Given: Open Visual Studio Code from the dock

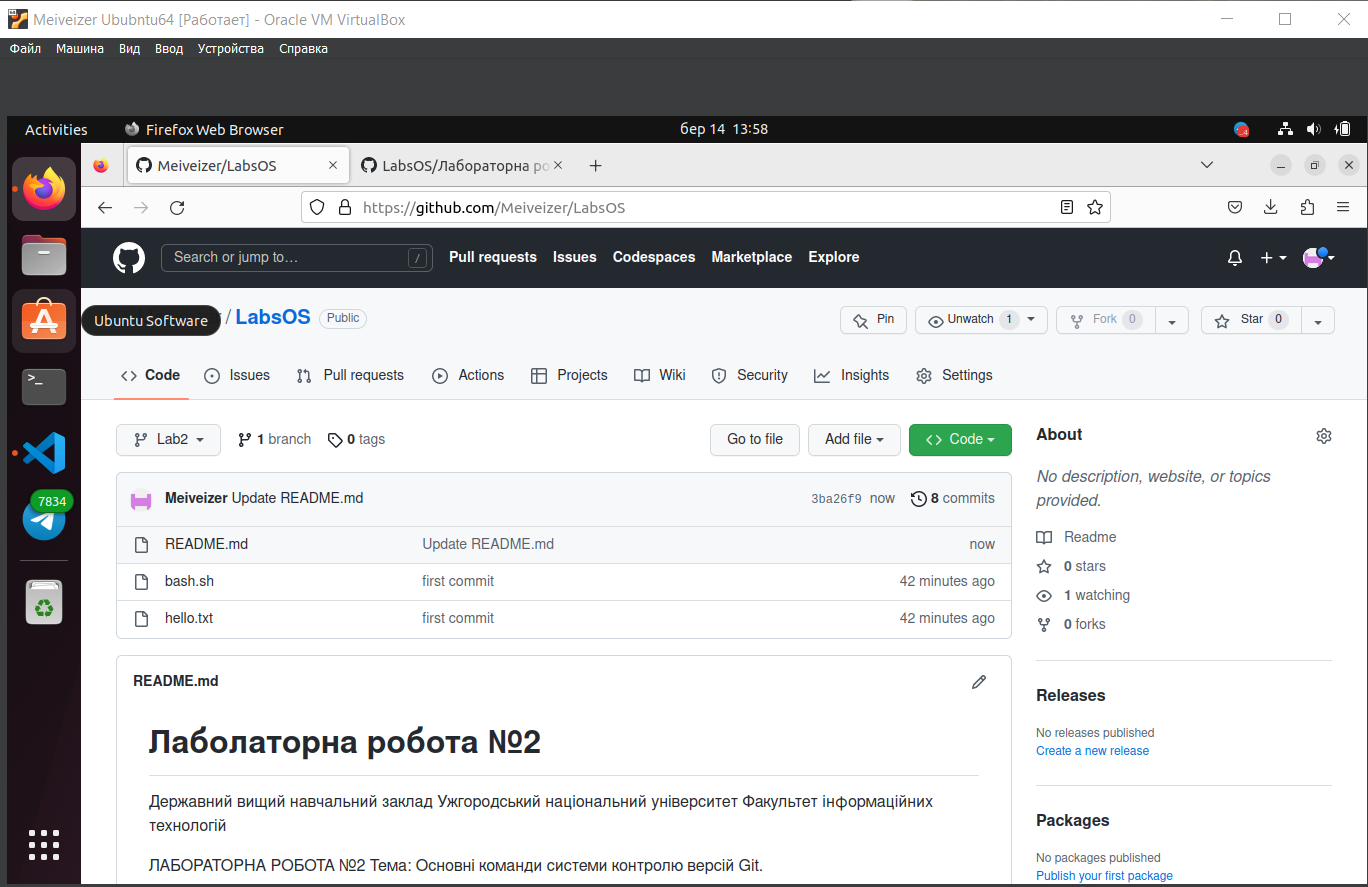Looking at the screenshot, I should point(44,453).
